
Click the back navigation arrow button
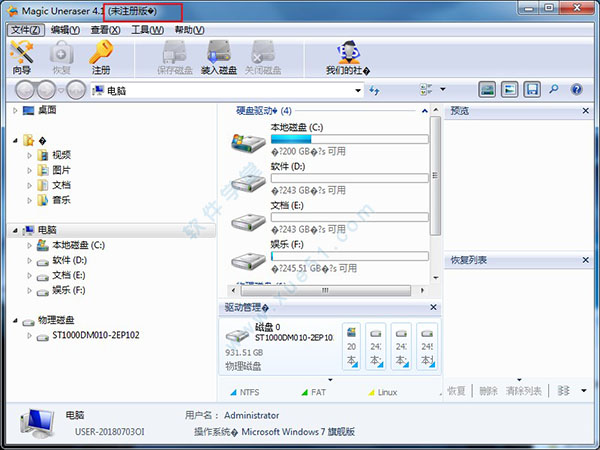point(25,90)
